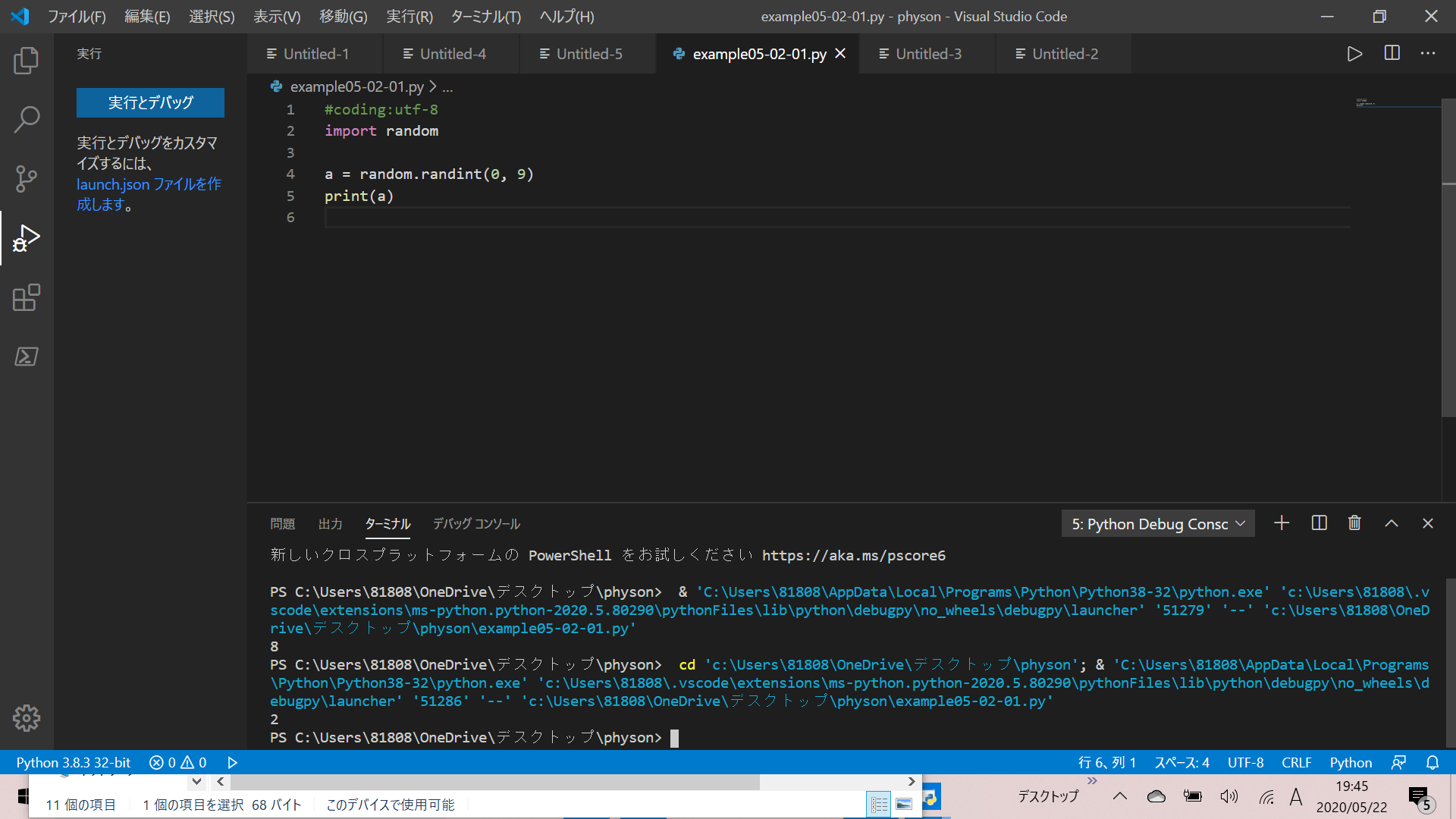Select Python 3.8.3 32-bit interpreter in status bar
This screenshot has width=1456, height=819.
74,762
